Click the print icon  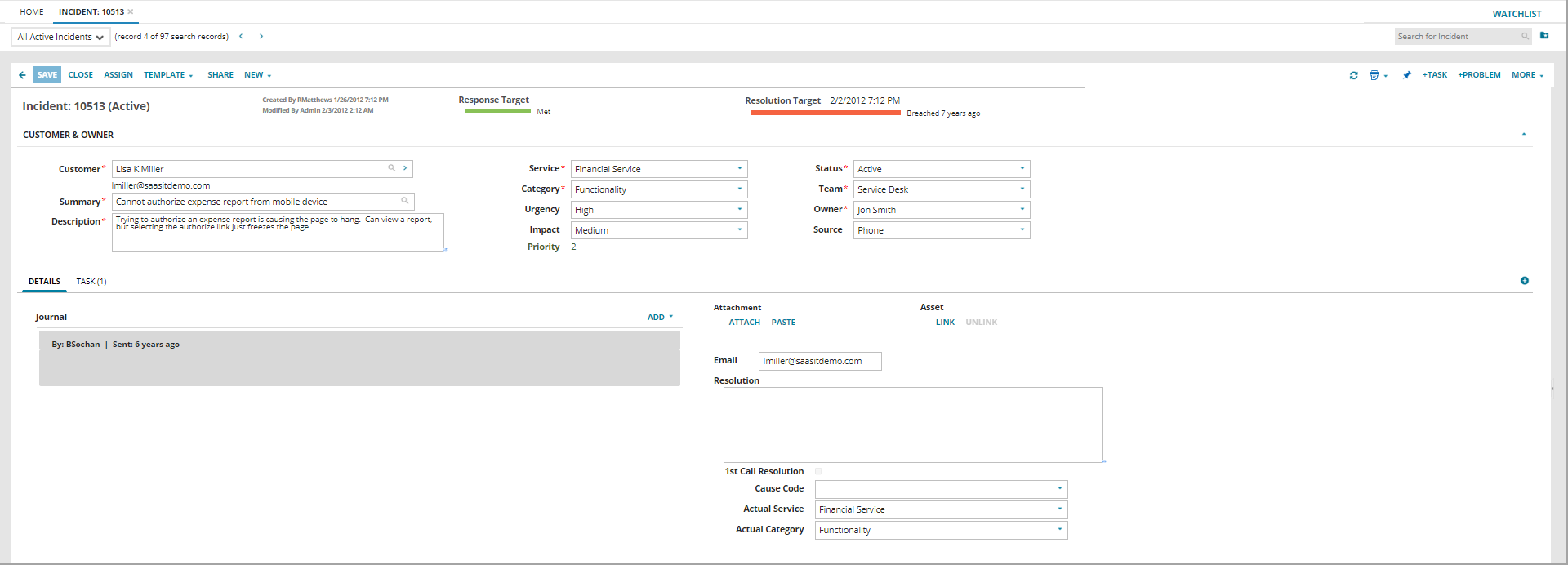[x=1374, y=75]
